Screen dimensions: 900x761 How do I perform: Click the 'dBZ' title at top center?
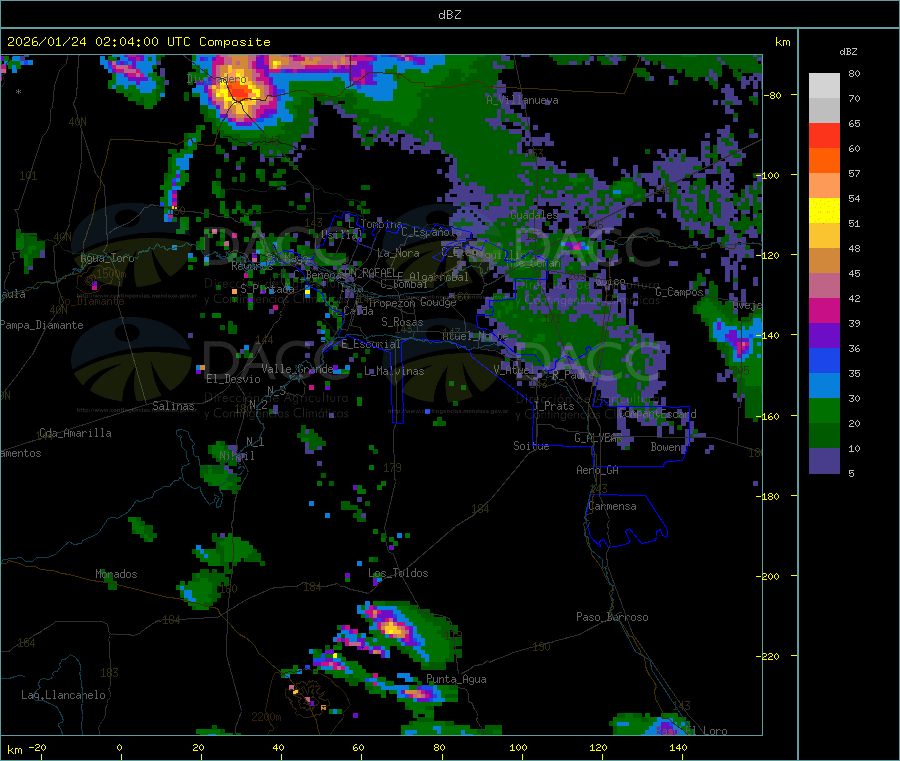point(449,15)
